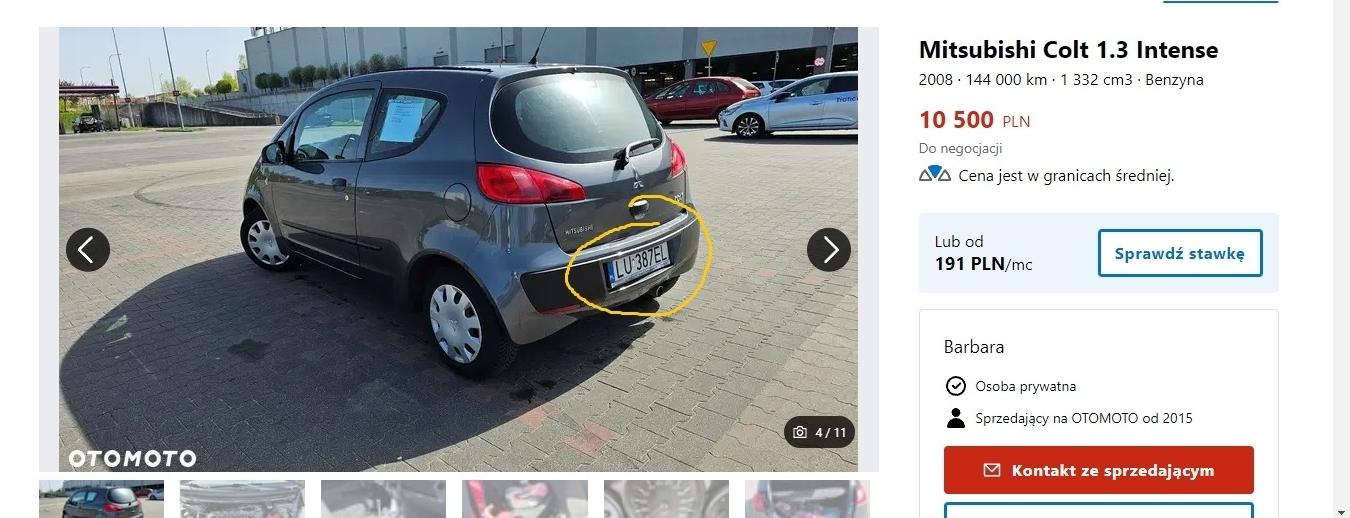Image resolution: width=1350 pixels, height=518 pixels.
Task: Click the envelope icon on contact button
Action: point(992,470)
